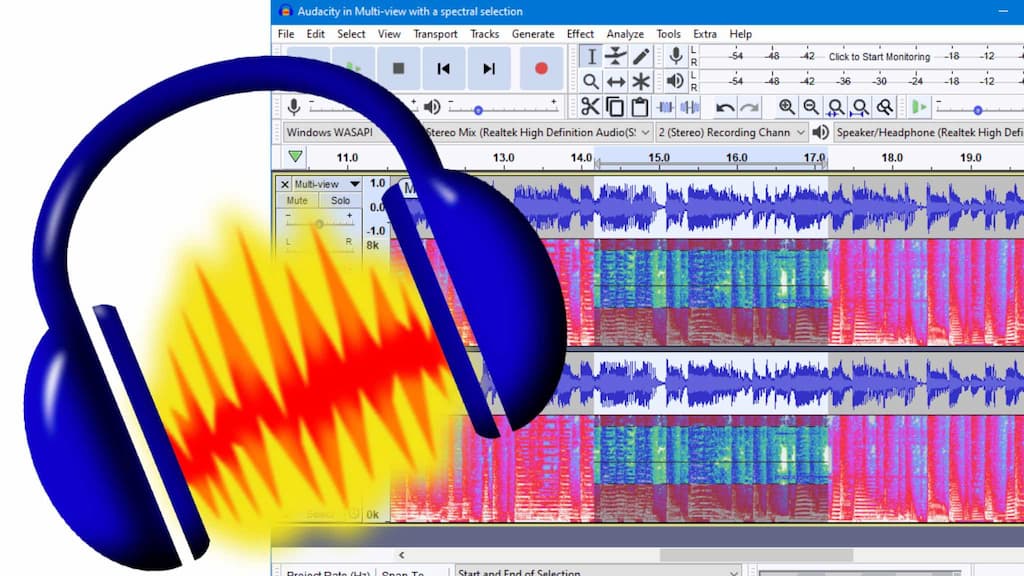Click Fit selection to width icon
Viewport: 1024px width, 576px height.
[x=835, y=107]
